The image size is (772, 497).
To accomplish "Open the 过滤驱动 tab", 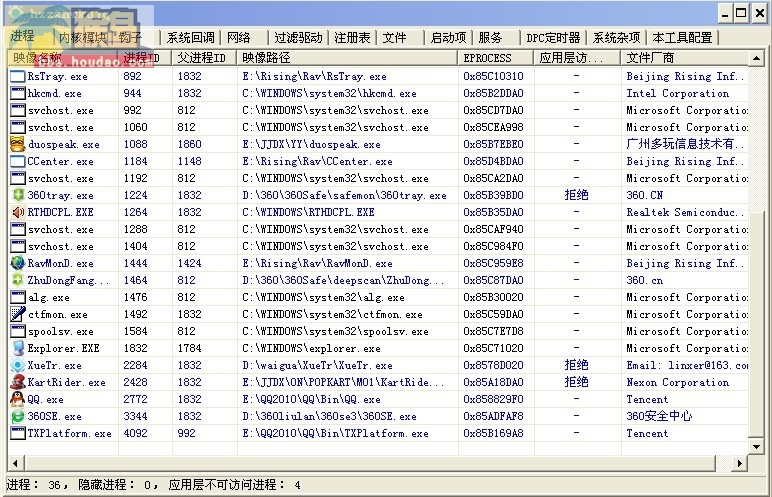I will tap(298, 38).
